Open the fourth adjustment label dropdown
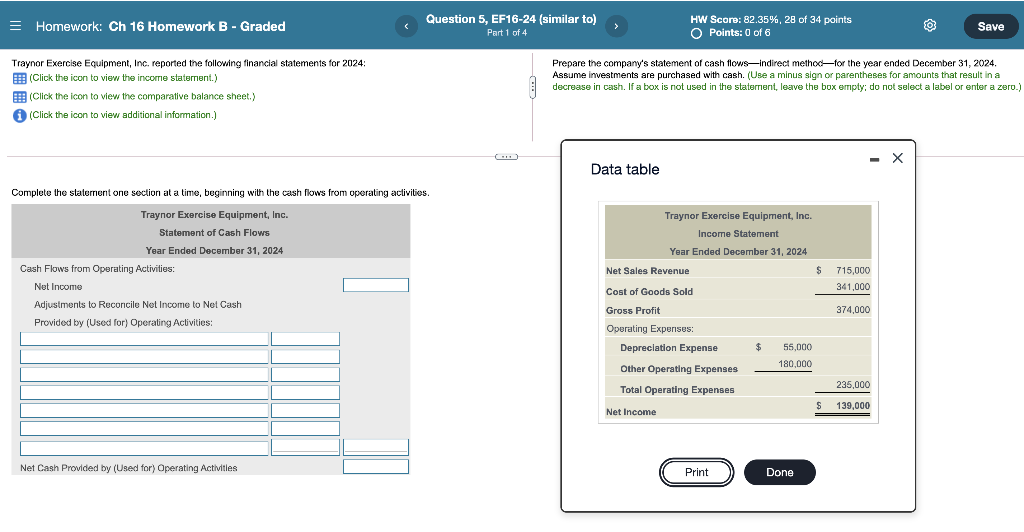 (x=144, y=392)
